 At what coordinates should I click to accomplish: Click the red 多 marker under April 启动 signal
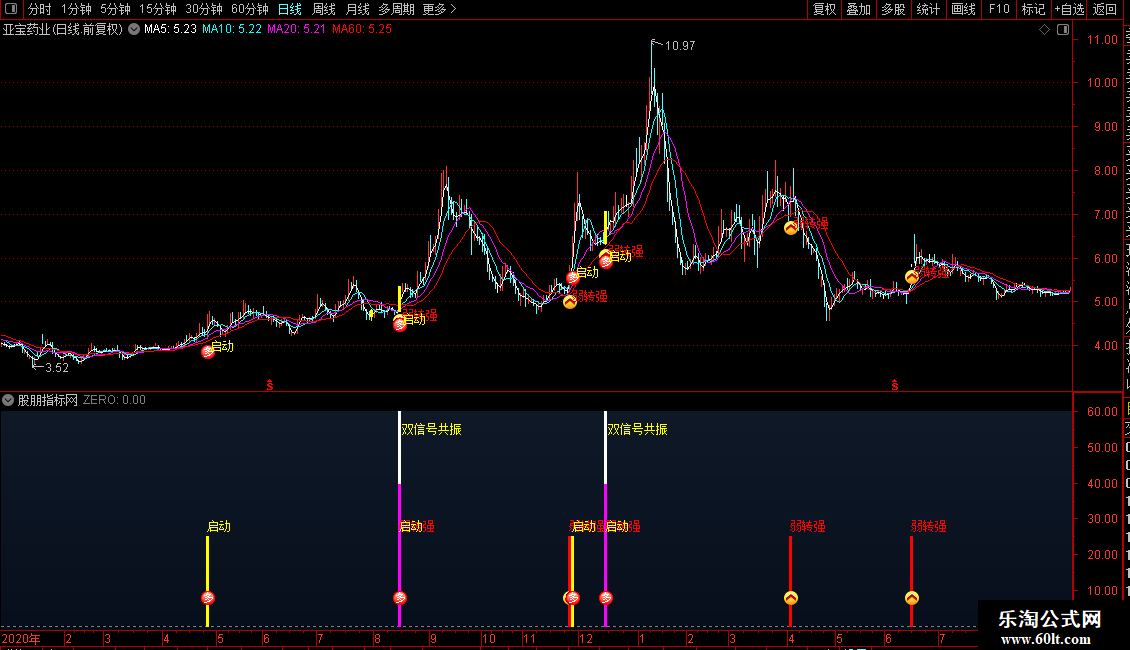tap(208, 597)
